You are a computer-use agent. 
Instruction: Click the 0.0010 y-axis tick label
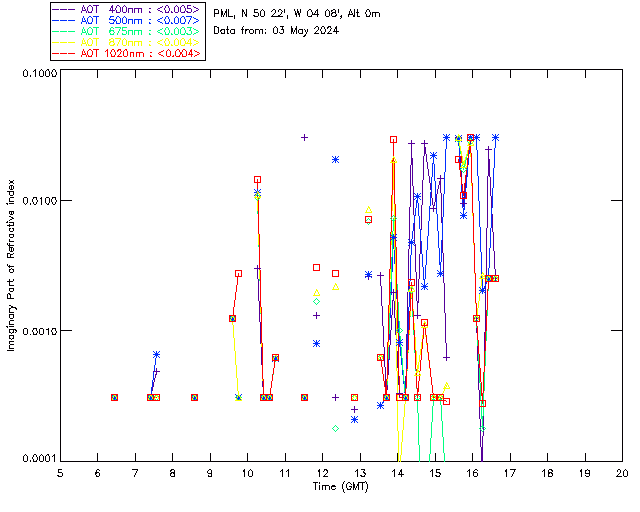click(40, 331)
